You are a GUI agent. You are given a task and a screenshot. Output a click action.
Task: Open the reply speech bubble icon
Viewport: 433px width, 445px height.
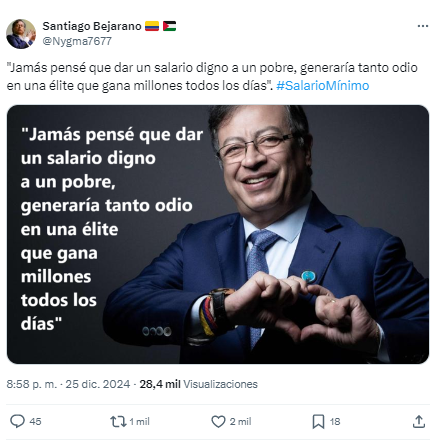pos(17,421)
